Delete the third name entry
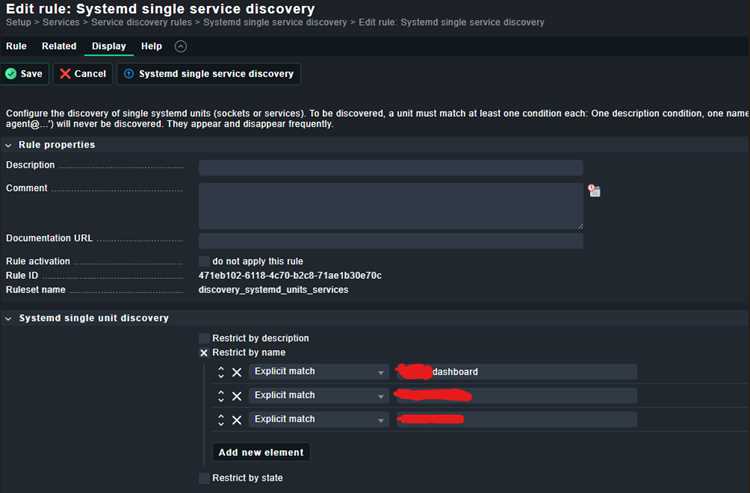This screenshot has height=493, width=750. 237,420
